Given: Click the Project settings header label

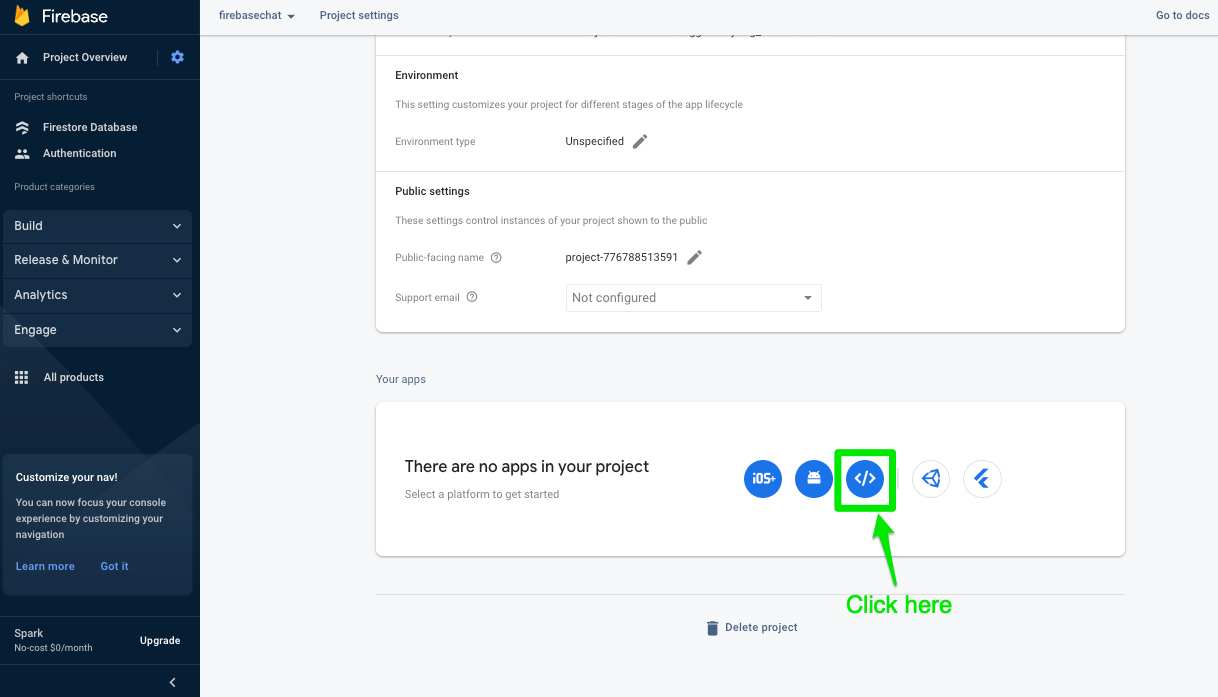Looking at the screenshot, I should [359, 16].
